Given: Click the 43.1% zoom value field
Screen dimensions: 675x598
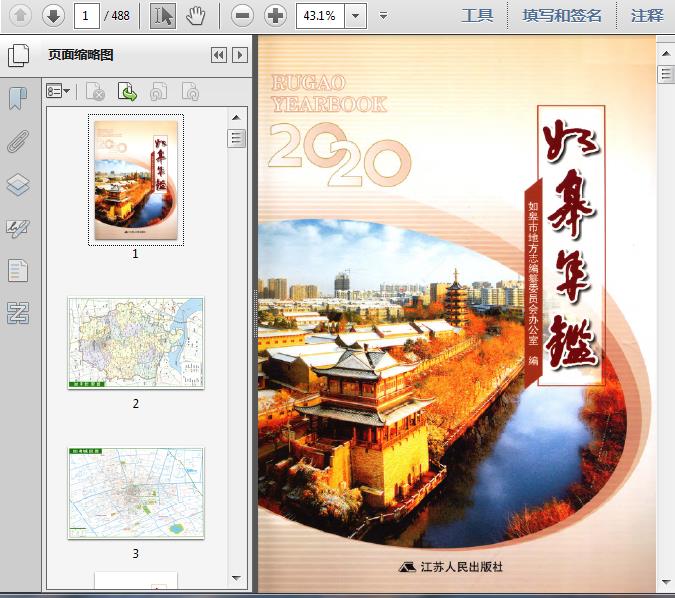Looking at the screenshot, I should (320, 16).
